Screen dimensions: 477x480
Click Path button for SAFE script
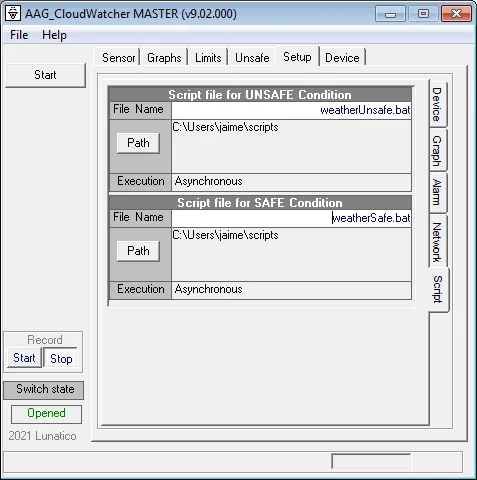138,251
